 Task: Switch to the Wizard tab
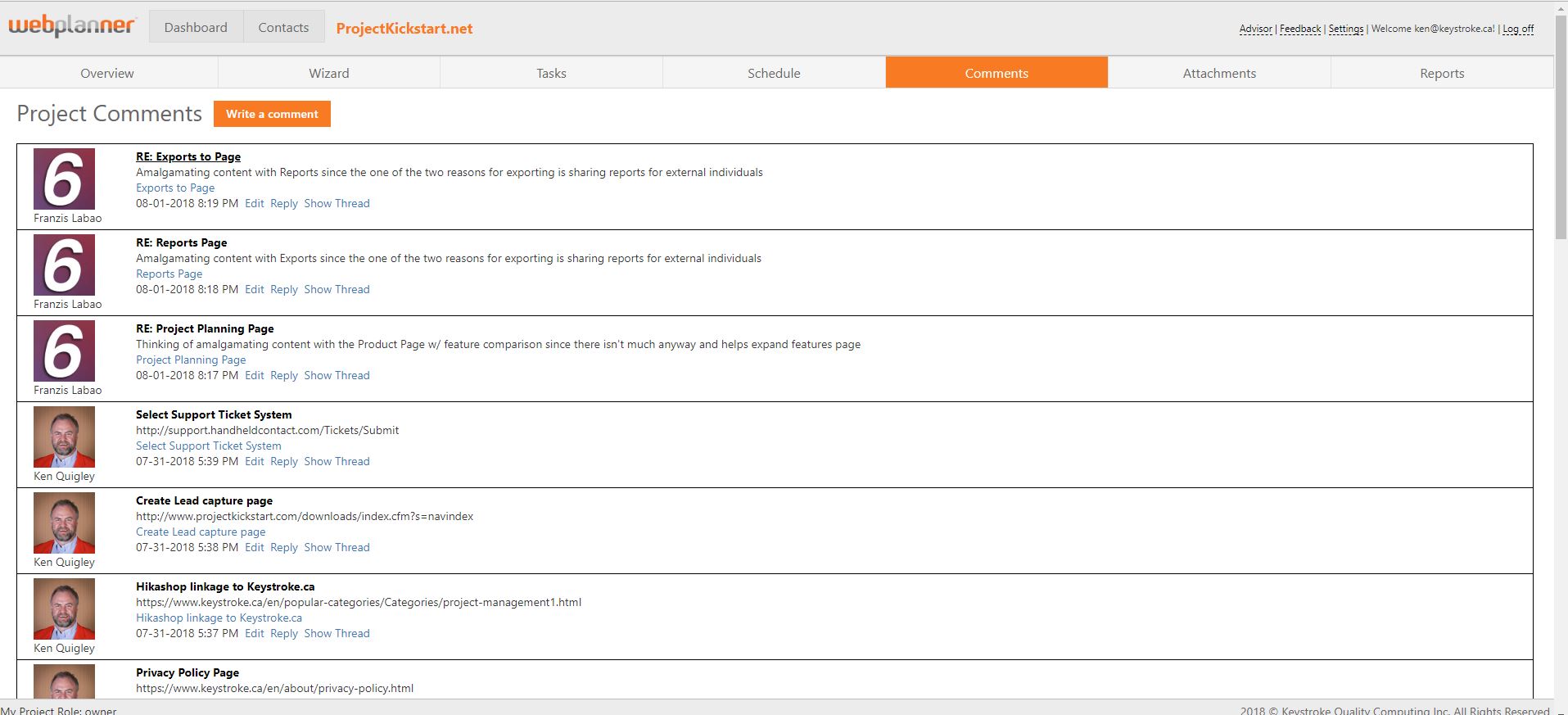329,73
